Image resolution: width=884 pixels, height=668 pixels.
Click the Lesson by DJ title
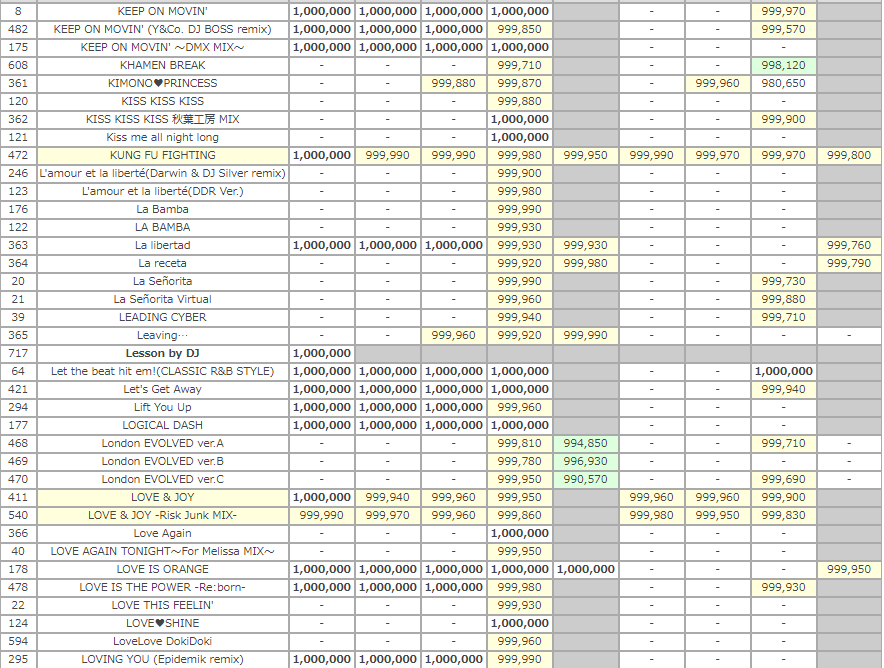[162, 353]
